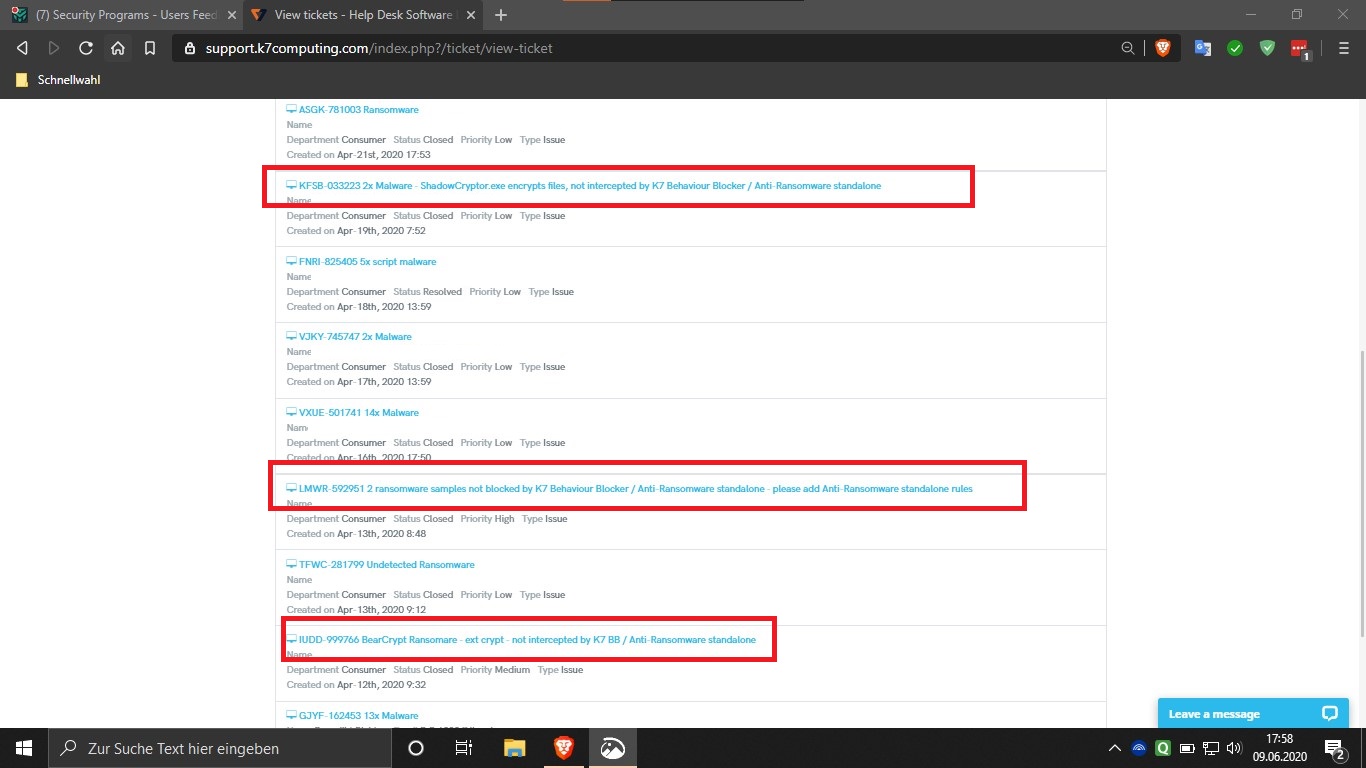Click 'Created on Apr-21st, 2020 17:53'
This screenshot has width=1366, height=768.
click(x=358, y=155)
